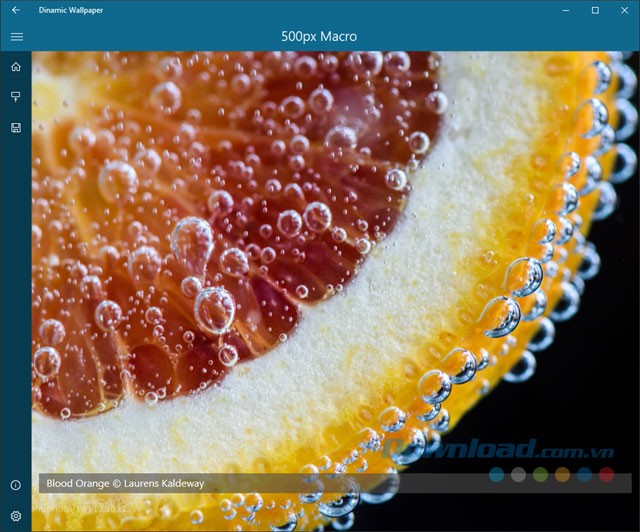
Task: Set image as desktop wallpaper icon
Action: 16,97
